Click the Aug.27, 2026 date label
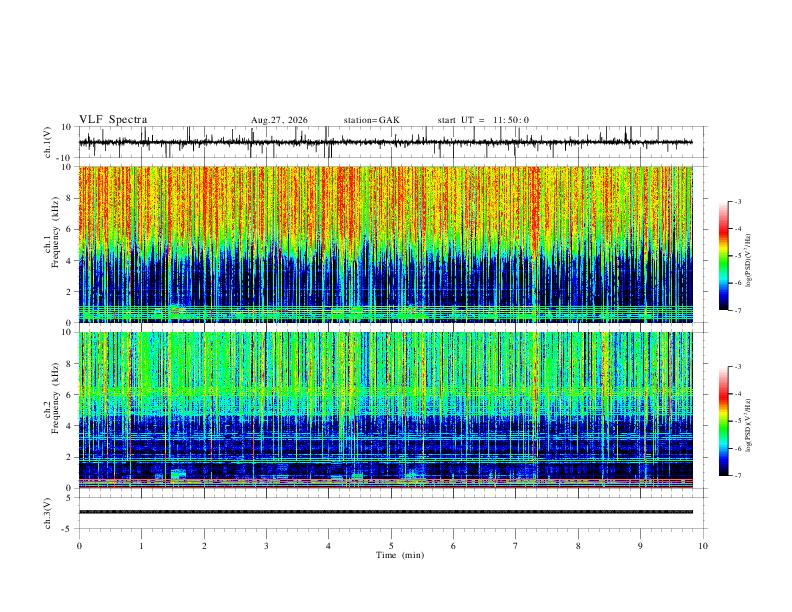Viewport: 792px width, 612px height. [279, 120]
